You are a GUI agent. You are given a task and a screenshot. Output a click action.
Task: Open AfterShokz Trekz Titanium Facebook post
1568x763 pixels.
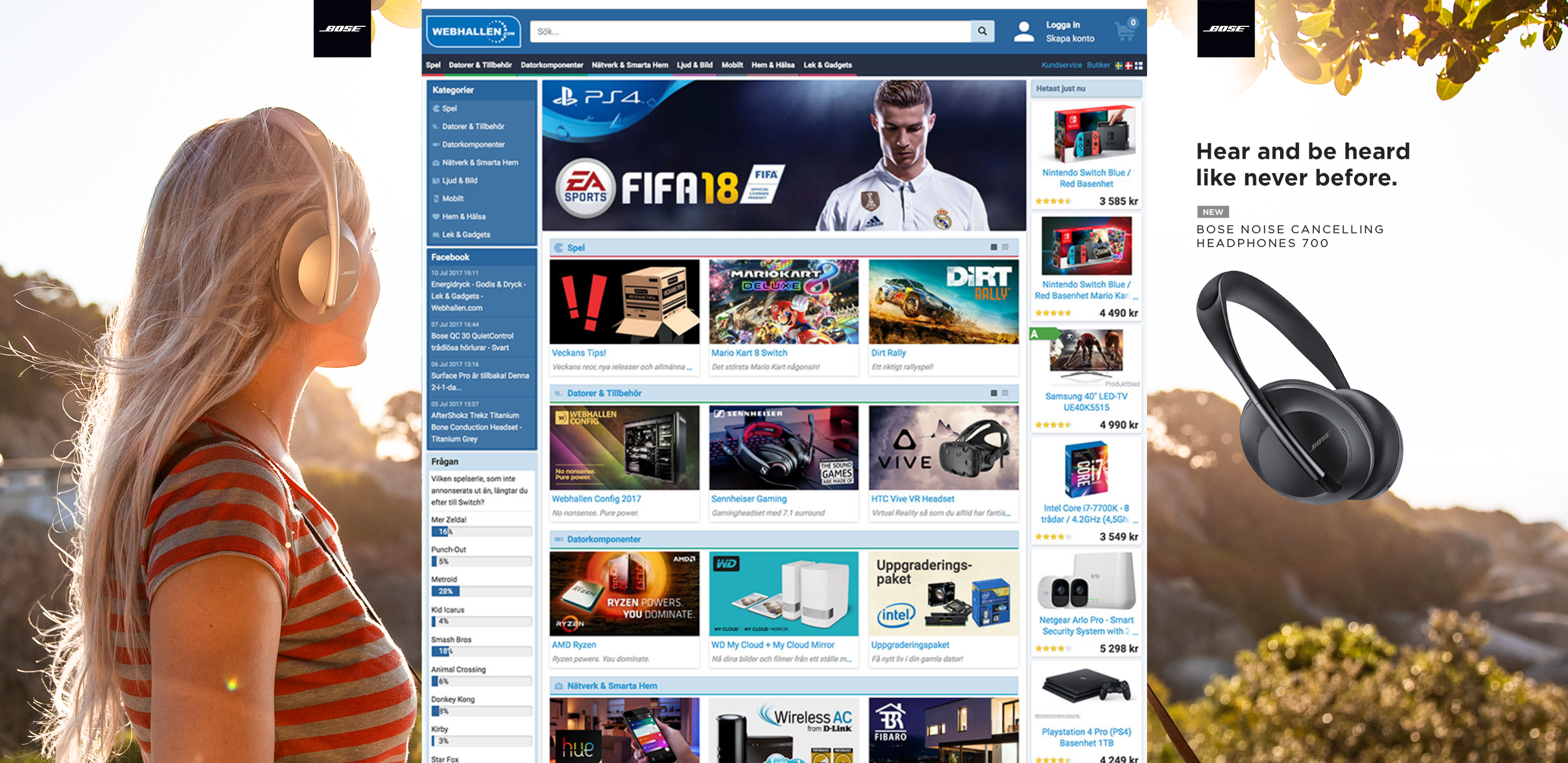coord(476,427)
